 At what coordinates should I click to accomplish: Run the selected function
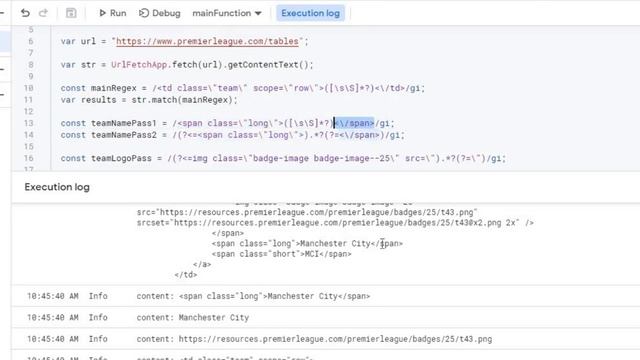click(113, 13)
